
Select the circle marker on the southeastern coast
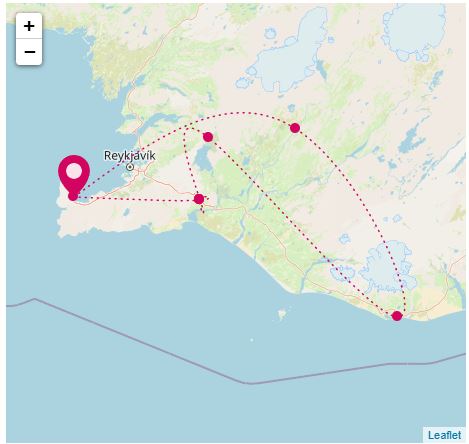397,316
